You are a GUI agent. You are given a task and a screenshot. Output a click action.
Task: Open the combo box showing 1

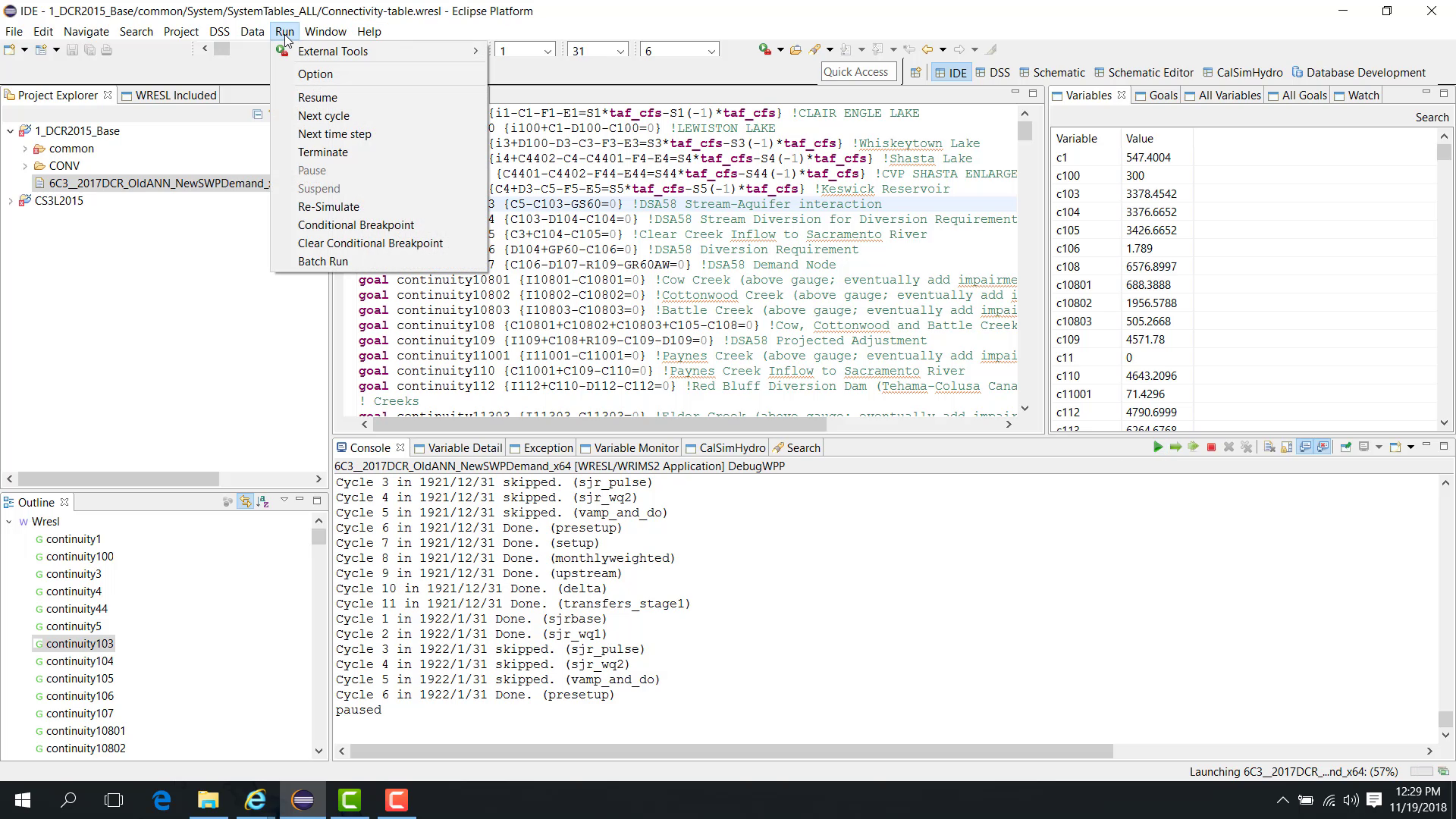[525, 51]
